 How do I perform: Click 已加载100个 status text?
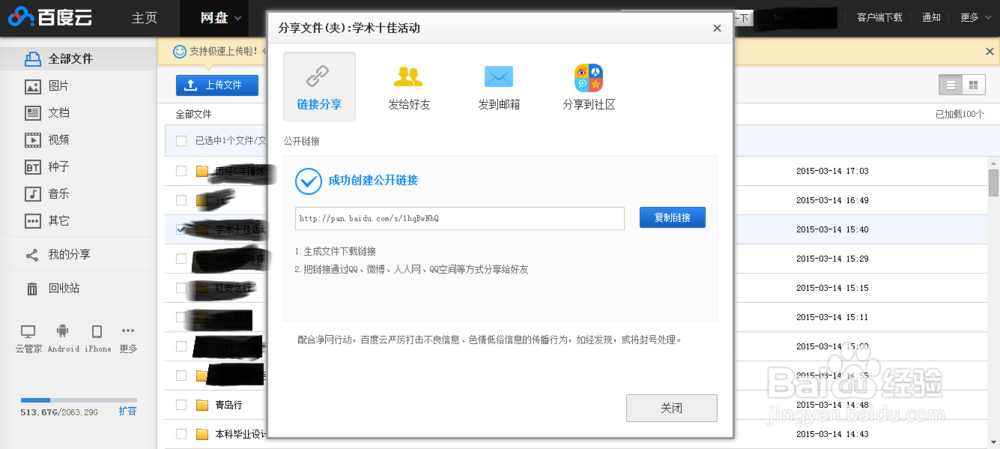(x=960, y=114)
